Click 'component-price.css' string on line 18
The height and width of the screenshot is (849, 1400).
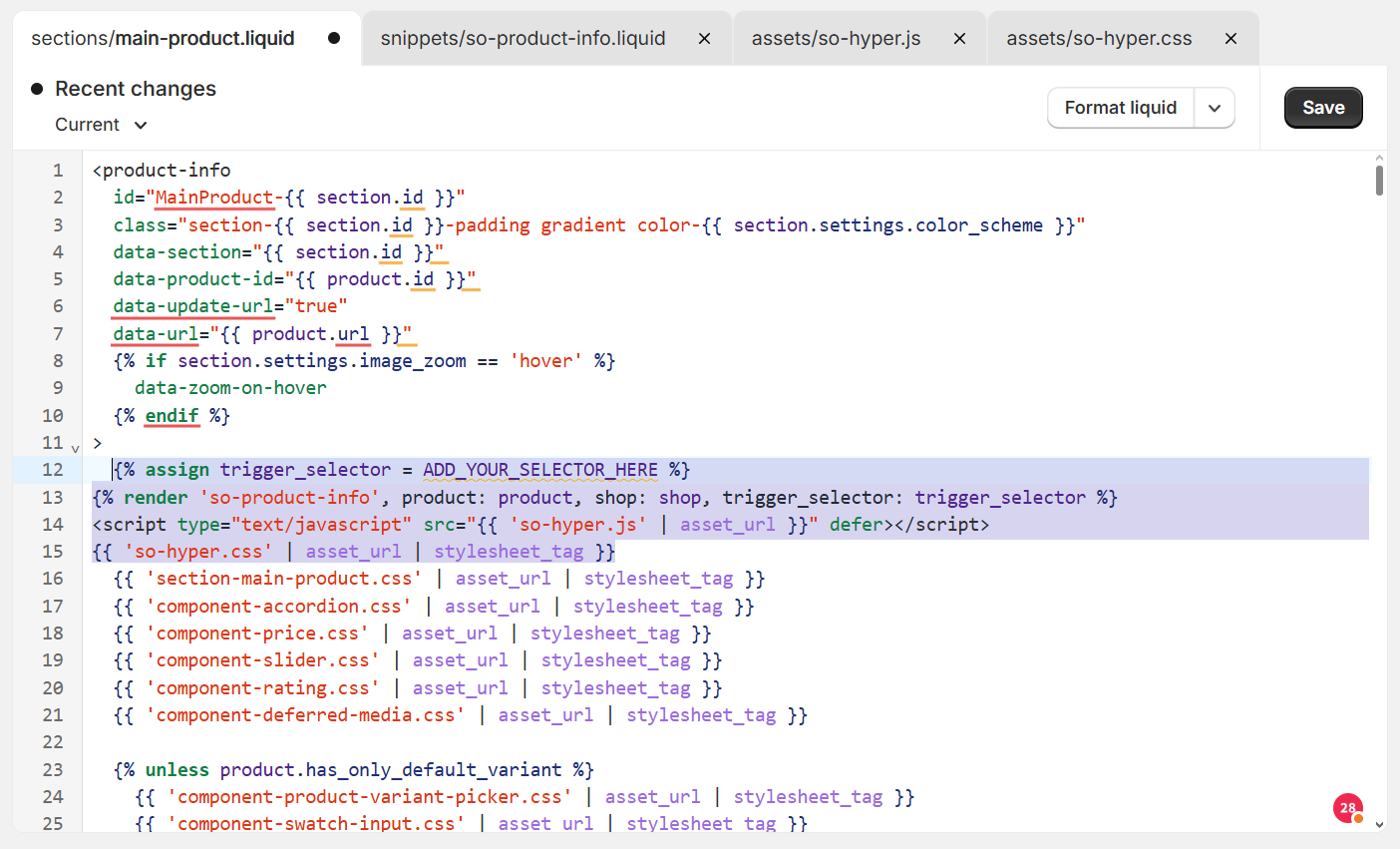[x=257, y=634]
